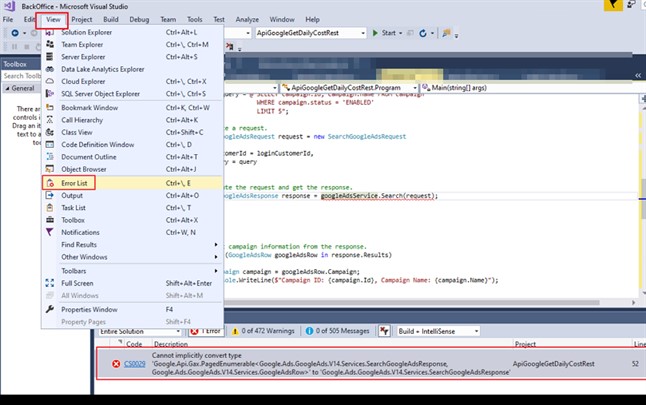The height and width of the screenshot is (405, 646).
Task: Open the Build + IntelliSense dropdown
Action: (438, 331)
